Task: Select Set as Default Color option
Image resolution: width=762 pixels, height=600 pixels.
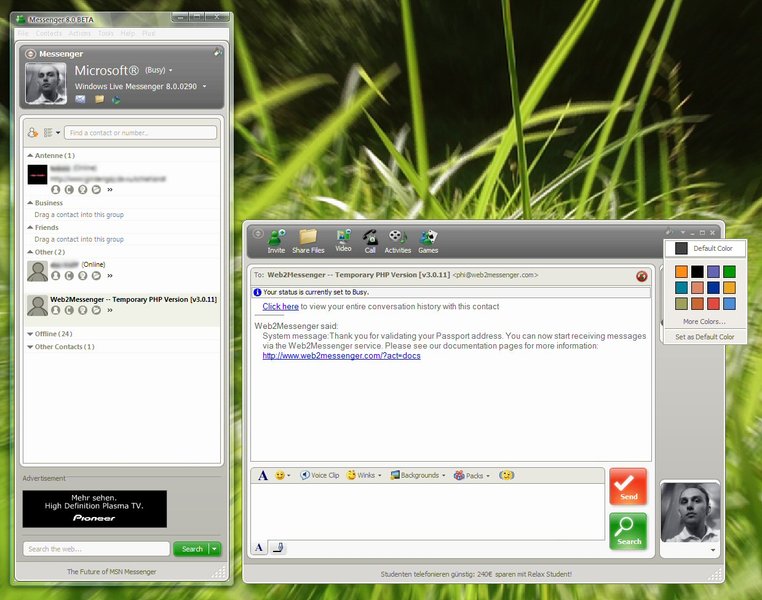Action: [704, 337]
